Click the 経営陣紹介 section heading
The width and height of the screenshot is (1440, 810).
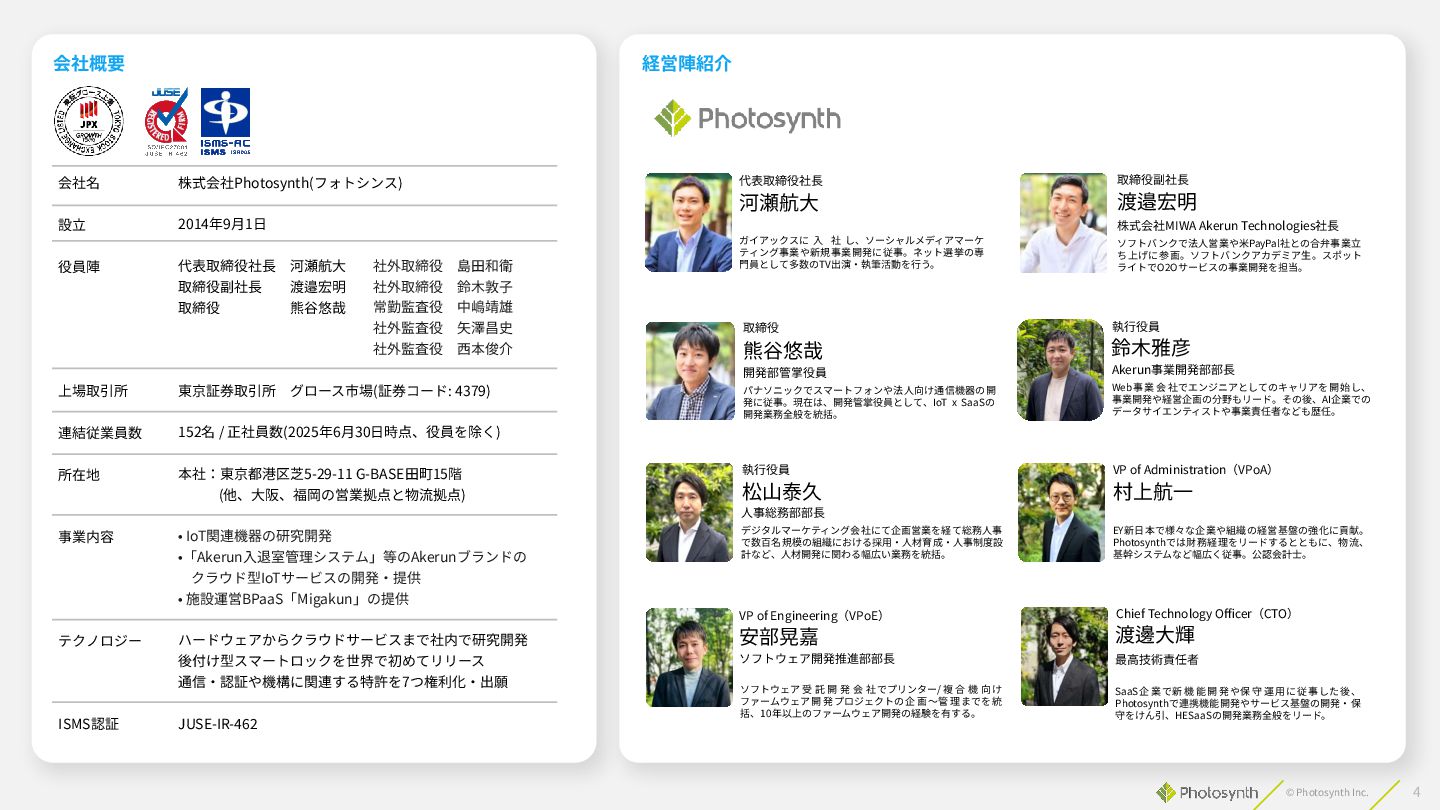[687, 63]
